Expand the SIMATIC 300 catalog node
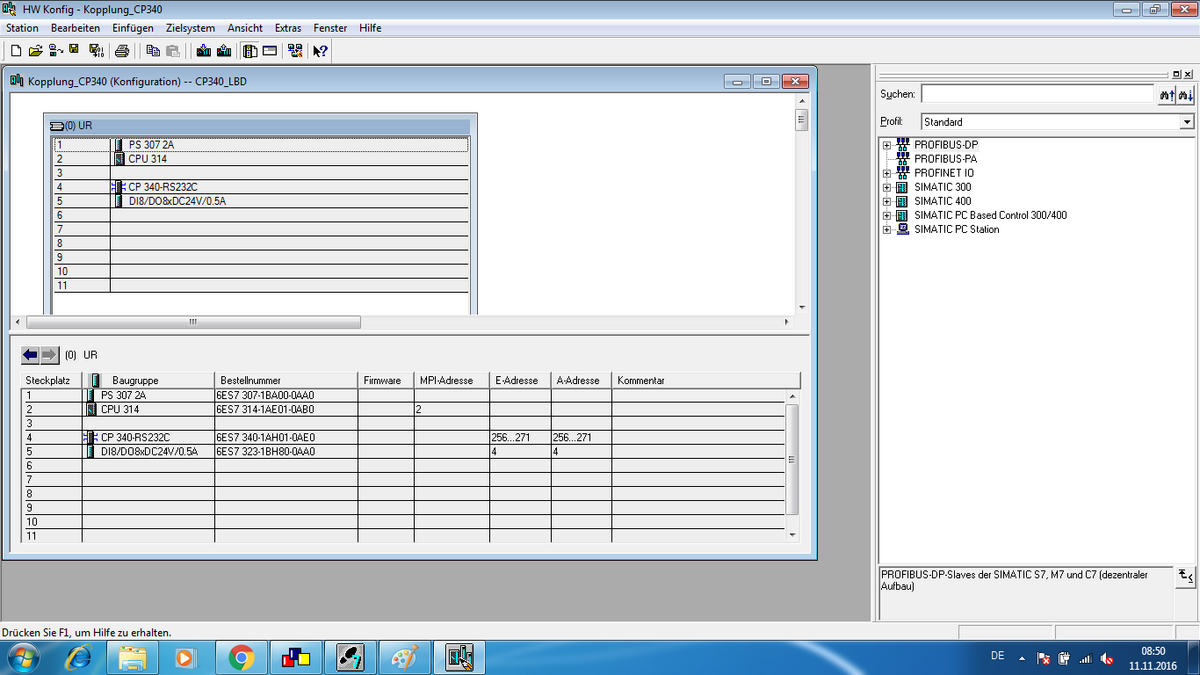Screen dimensions: 1200x675 [x=886, y=187]
